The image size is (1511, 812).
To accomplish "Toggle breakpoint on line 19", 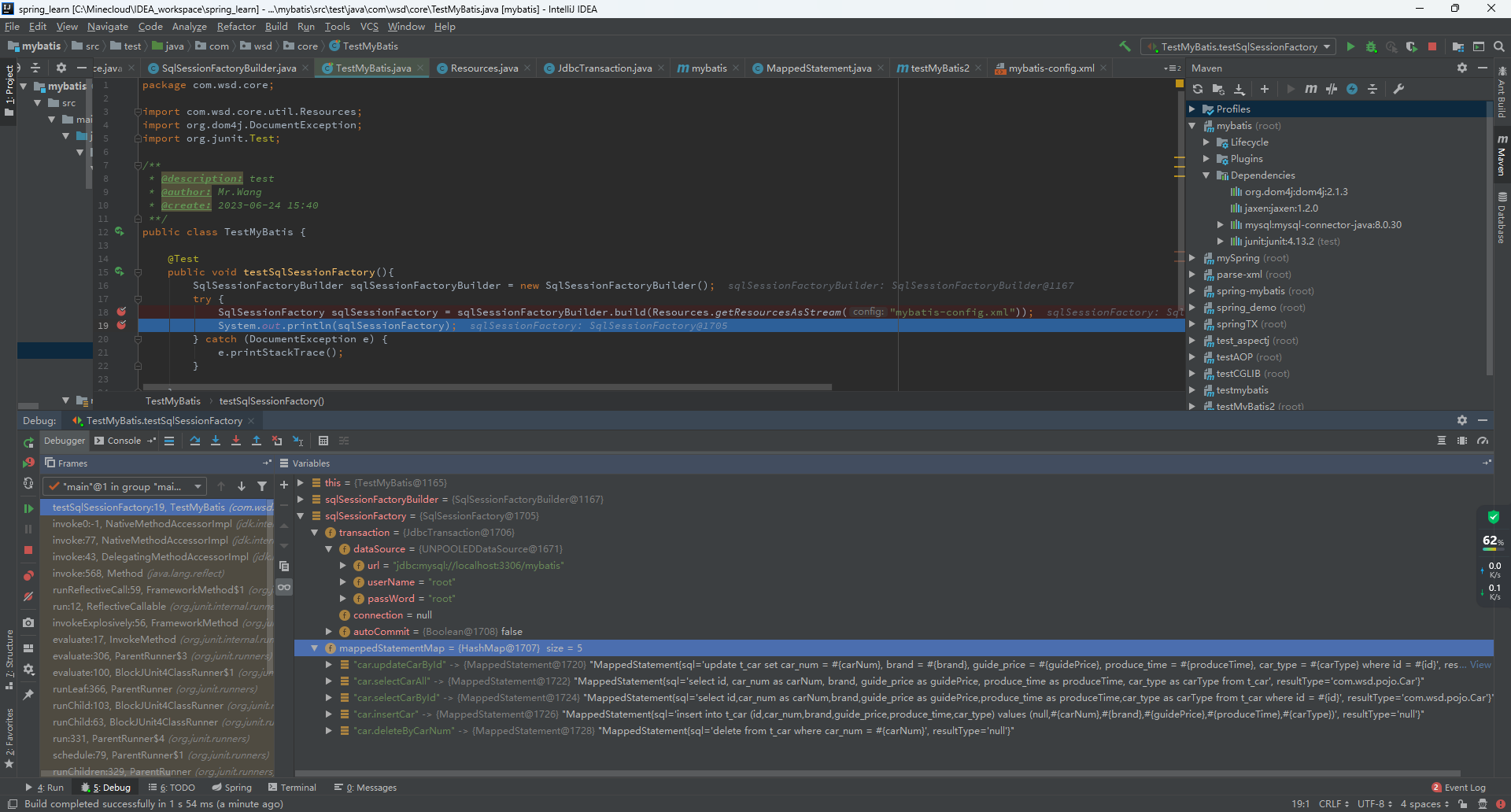I will click(121, 325).
